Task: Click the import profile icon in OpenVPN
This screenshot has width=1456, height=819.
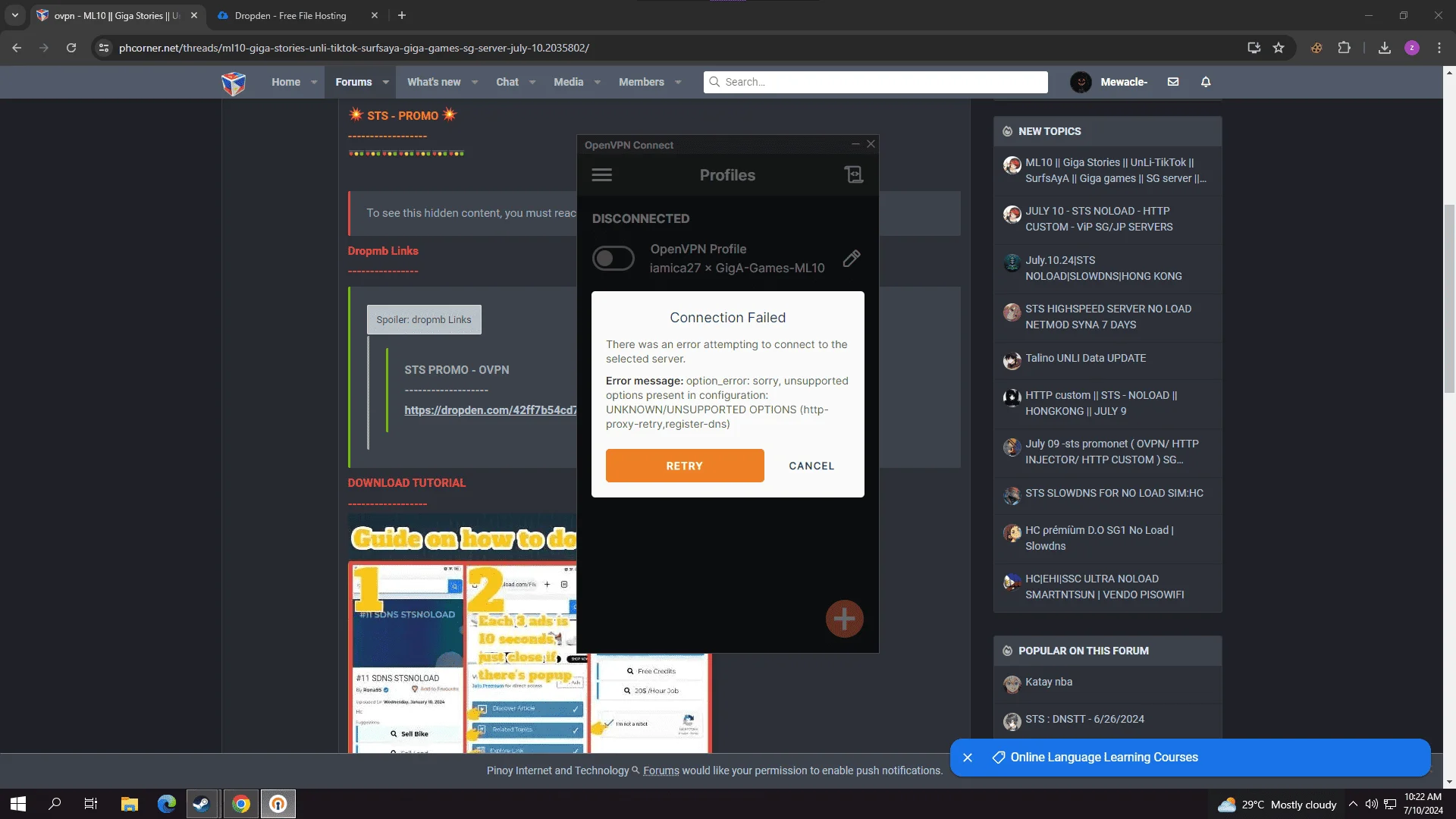Action: click(853, 175)
